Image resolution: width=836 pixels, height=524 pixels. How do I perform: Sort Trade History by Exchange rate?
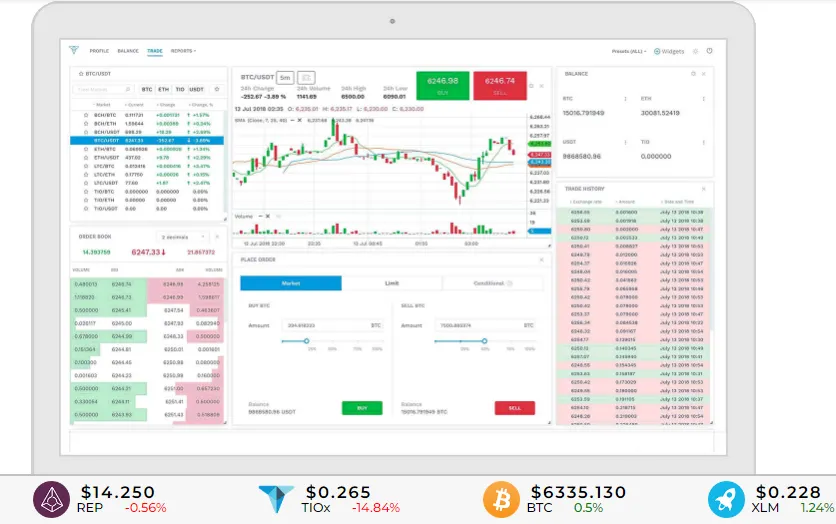(x=585, y=202)
